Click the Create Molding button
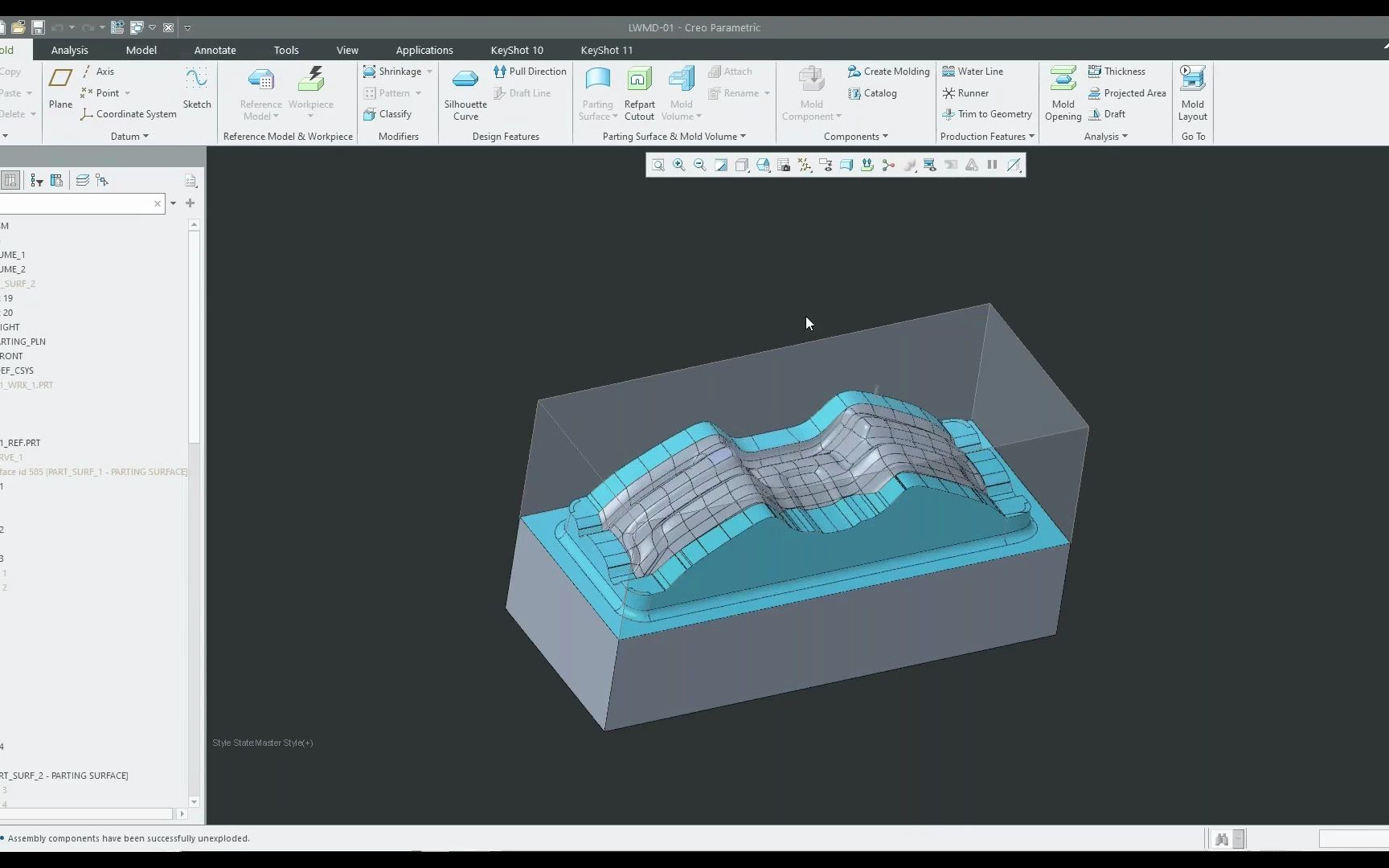Viewport: 1389px width, 868px height. (x=887, y=71)
